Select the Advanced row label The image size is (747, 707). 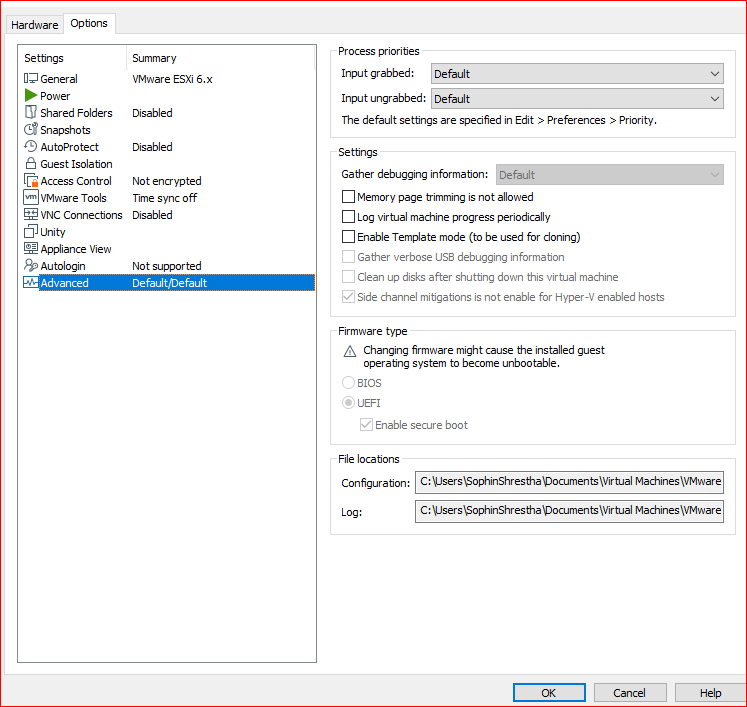[64, 283]
